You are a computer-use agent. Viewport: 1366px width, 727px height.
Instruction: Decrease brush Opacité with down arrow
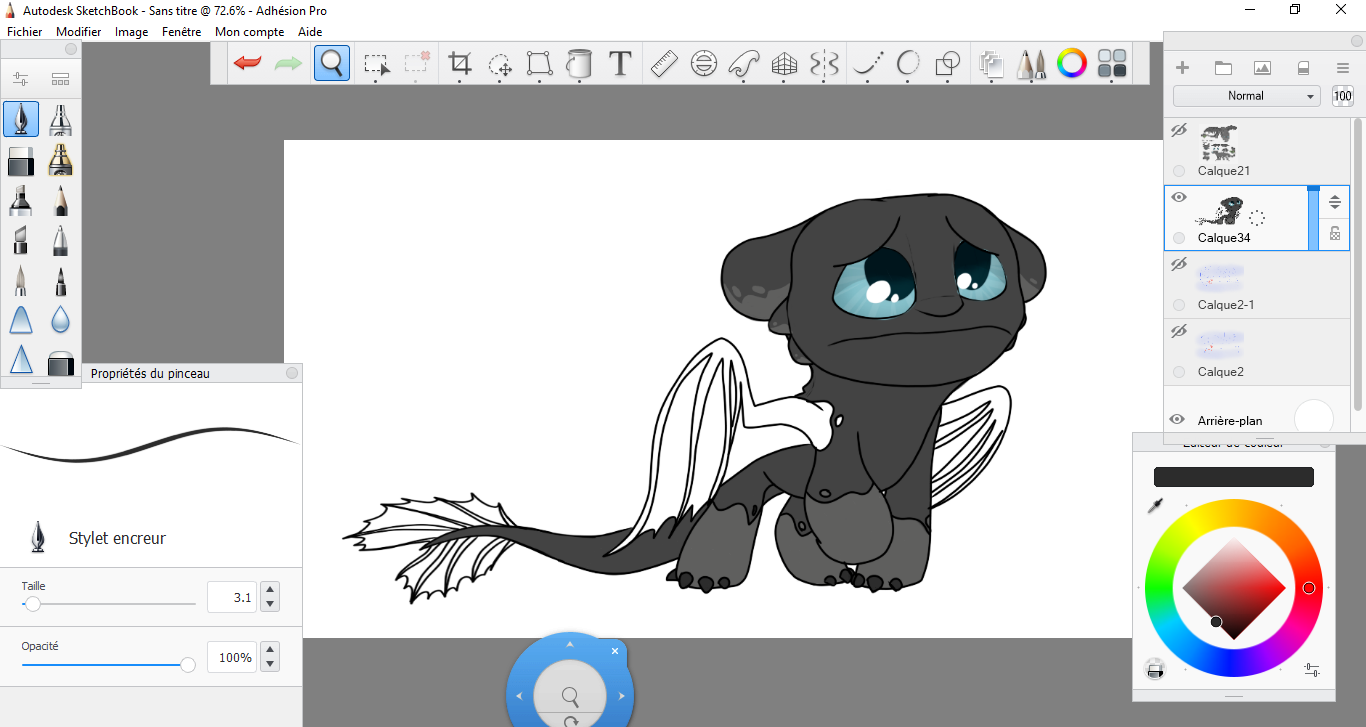[x=269, y=664]
